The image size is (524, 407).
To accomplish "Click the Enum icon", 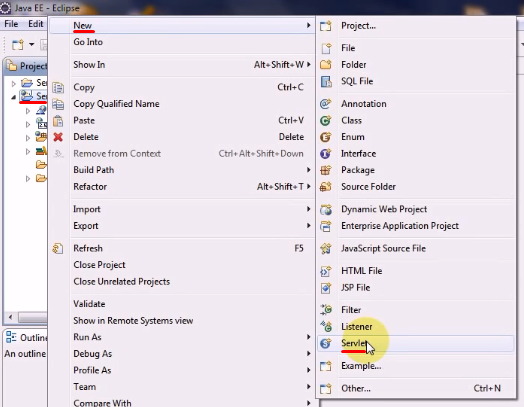I will pyautogui.click(x=326, y=137).
